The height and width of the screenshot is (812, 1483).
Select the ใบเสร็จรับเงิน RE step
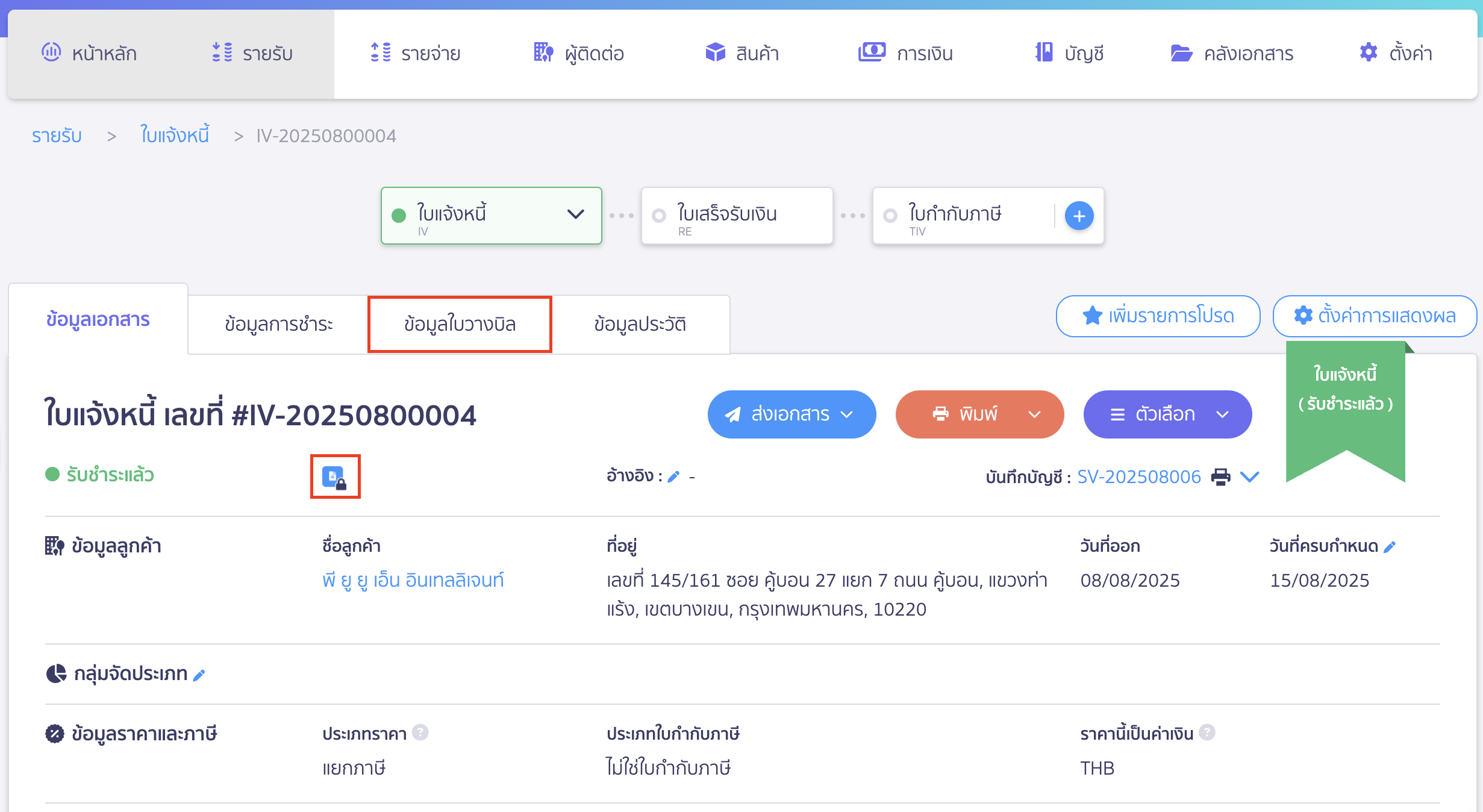pyautogui.click(x=737, y=216)
